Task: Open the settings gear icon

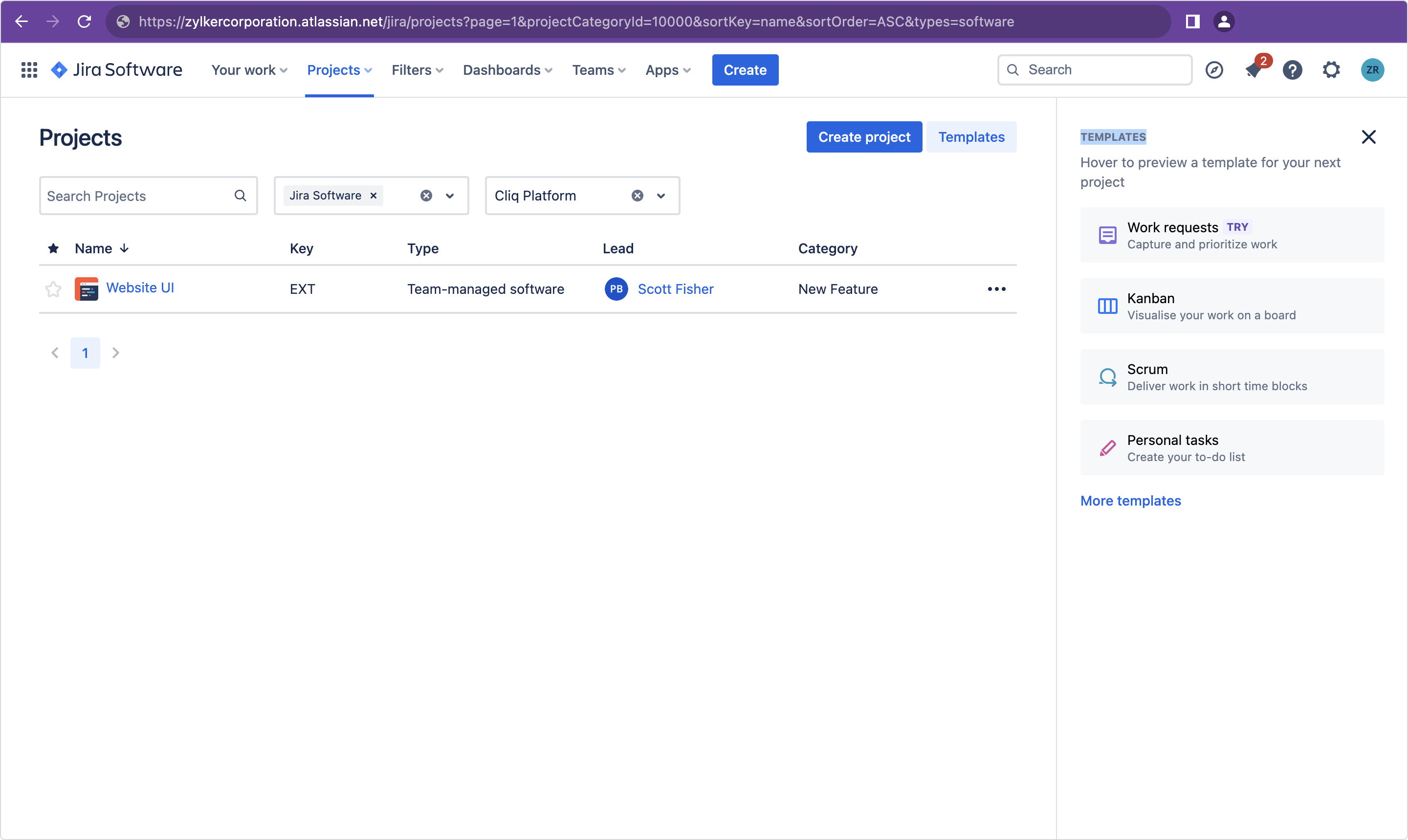Action: 1331,70
